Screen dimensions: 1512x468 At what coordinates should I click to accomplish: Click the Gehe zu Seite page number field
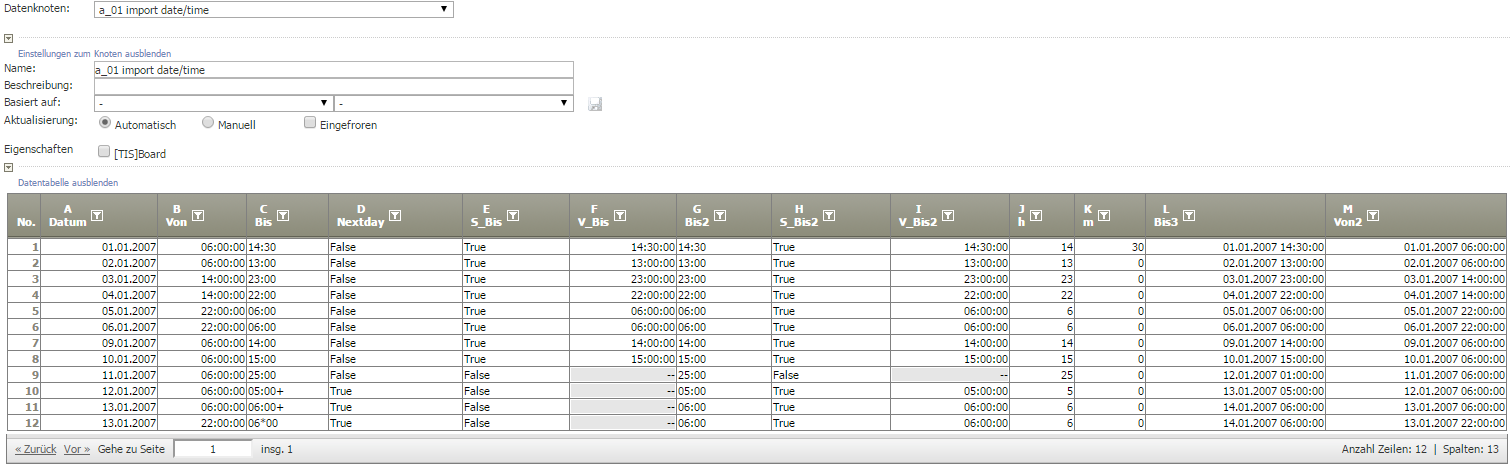tap(213, 450)
